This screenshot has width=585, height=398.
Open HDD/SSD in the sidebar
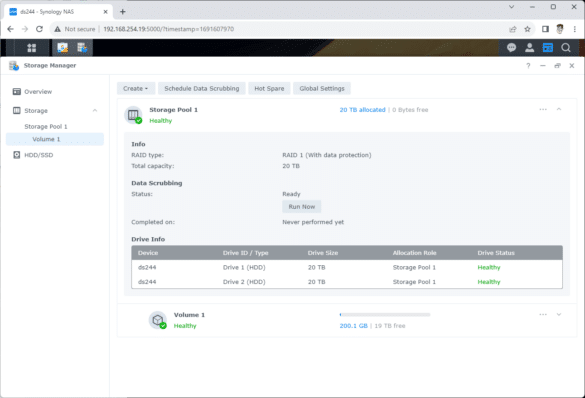tap(55, 155)
